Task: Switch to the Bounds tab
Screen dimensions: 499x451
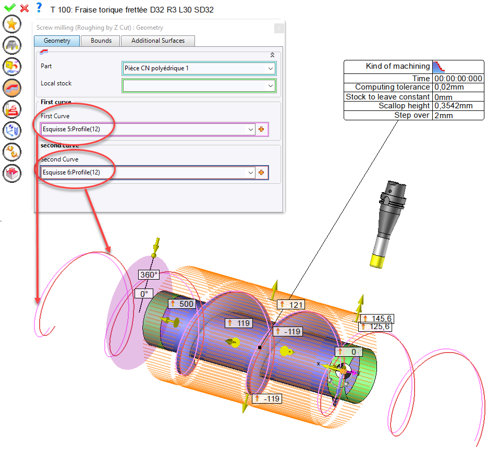Action: (101, 41)
